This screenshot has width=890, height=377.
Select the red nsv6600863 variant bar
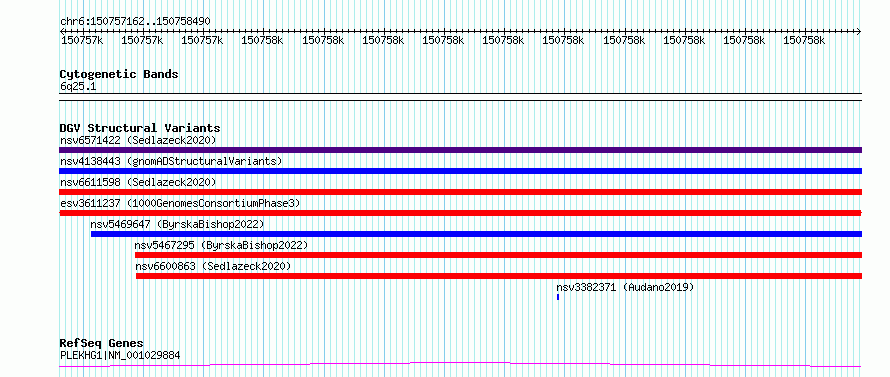click(x=499, y=276)
